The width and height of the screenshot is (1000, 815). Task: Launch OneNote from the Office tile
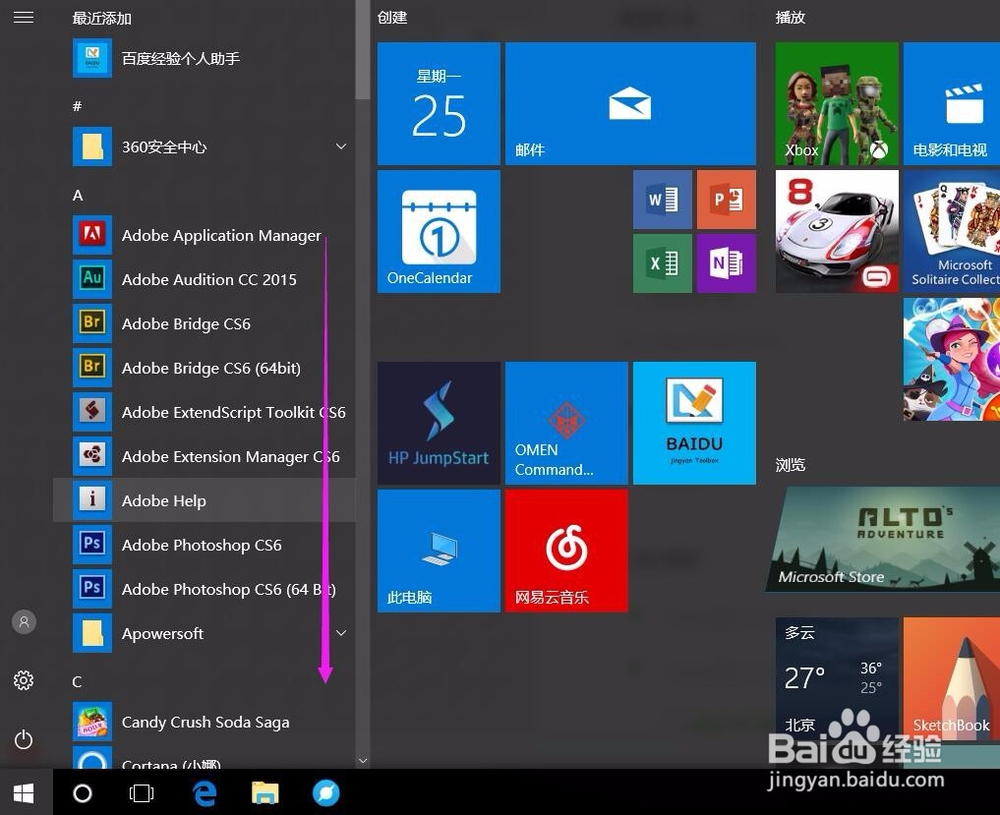click(x=726, y=263)
